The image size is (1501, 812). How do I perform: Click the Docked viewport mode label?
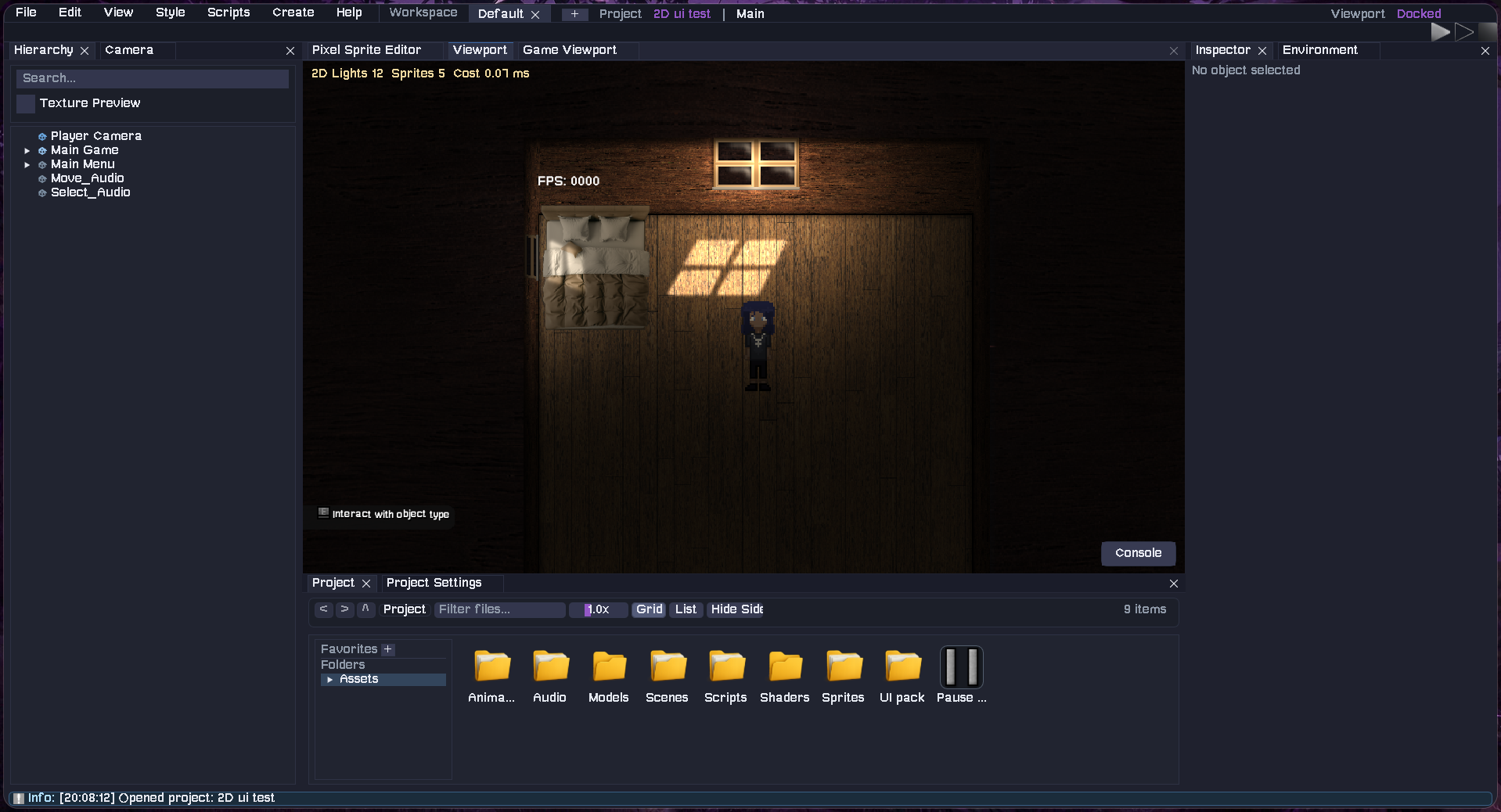[x=1418, y=13]
